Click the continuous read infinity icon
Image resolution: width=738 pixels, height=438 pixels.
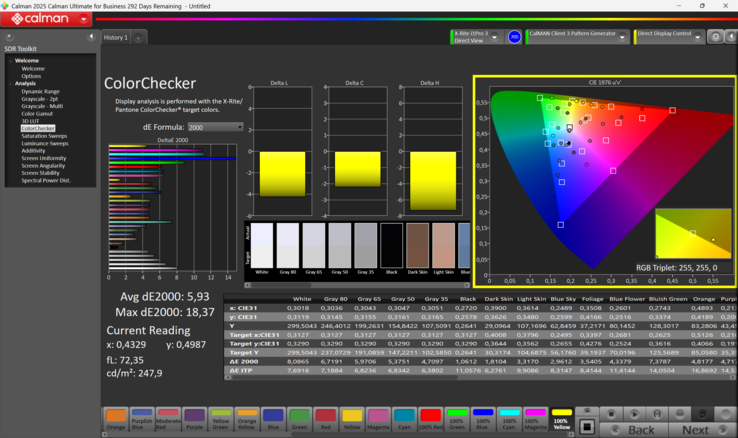680,414
